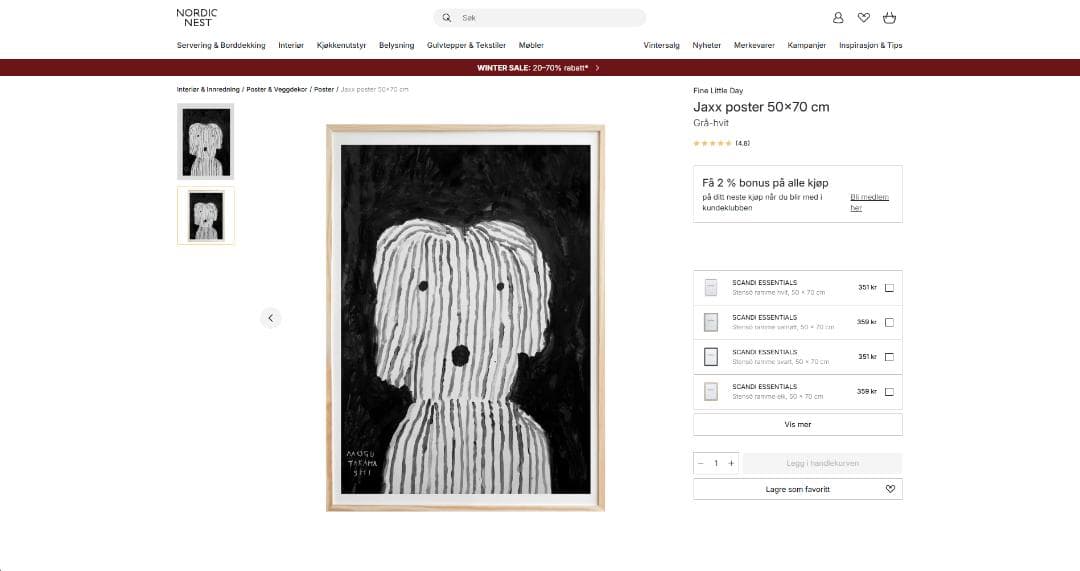Decrease quantity with the minus button
The width and height of the screenshot is (1080, 571).
click(x=700, y=464)
